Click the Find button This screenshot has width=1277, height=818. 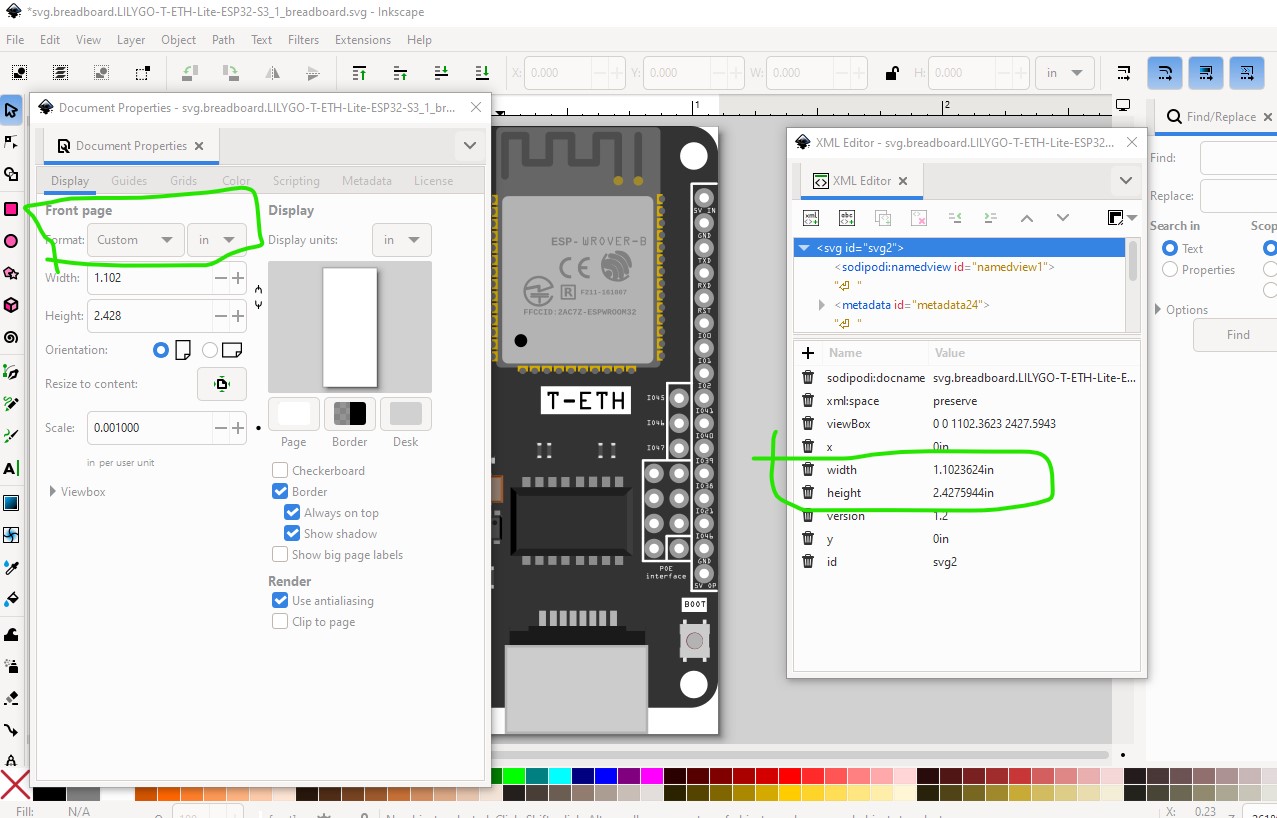pos(1238,335)
